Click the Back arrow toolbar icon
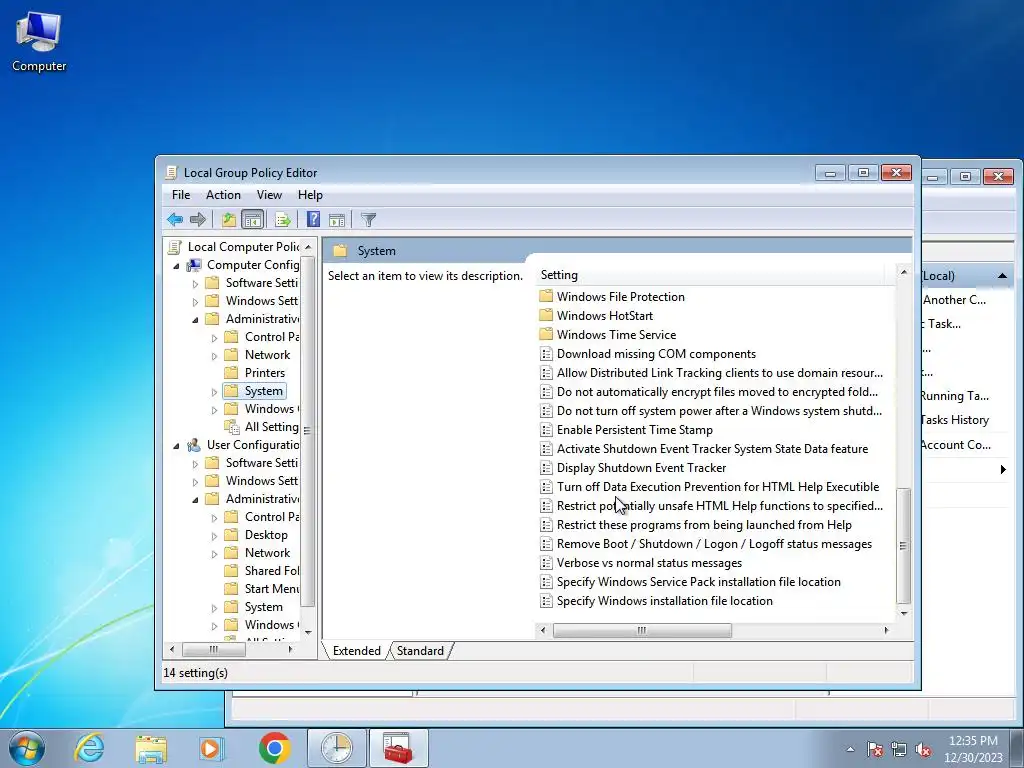 coord(174,219)
